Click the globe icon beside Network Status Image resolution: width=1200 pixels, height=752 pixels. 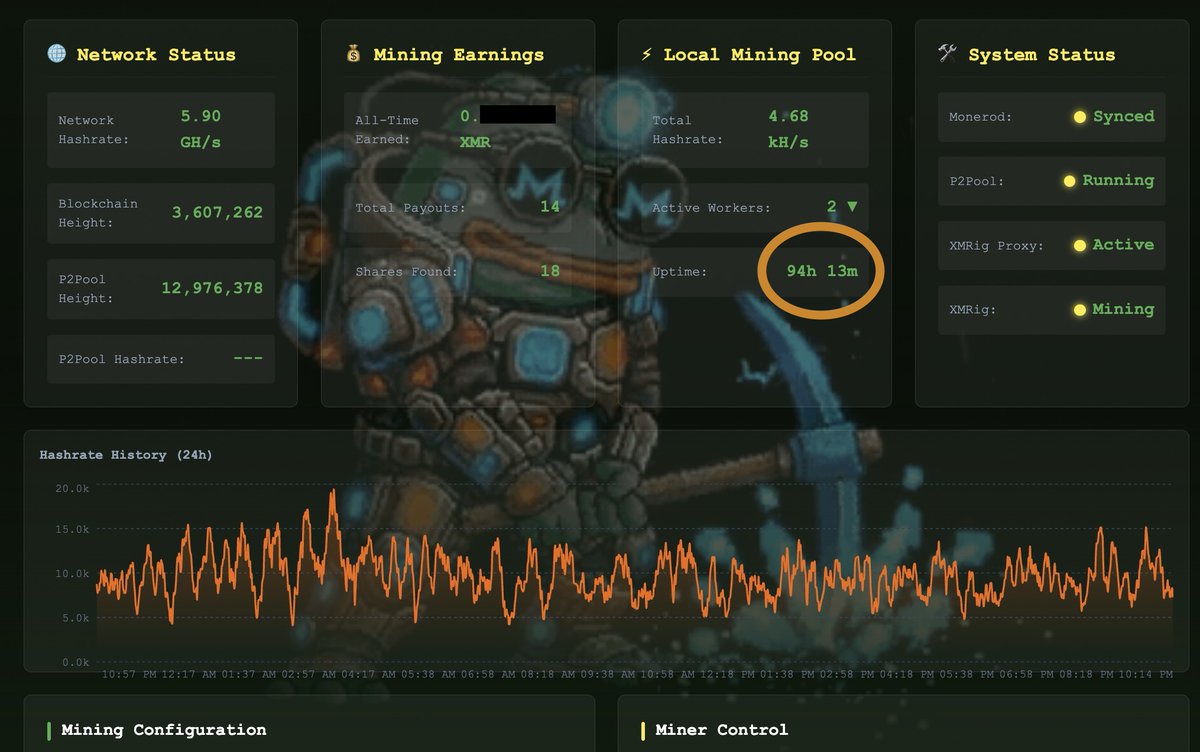tap(56, 54)
